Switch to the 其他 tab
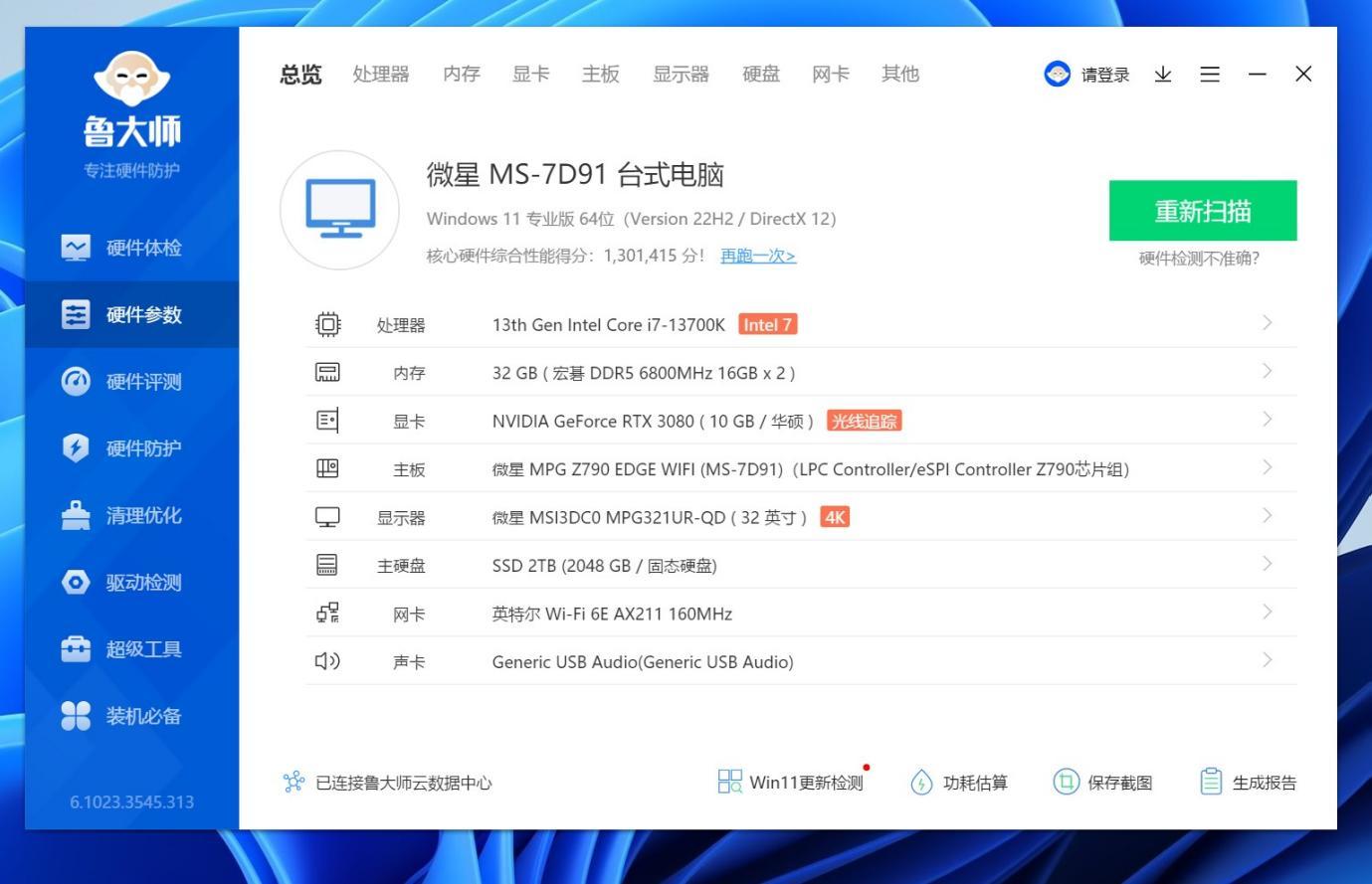 coord(900,75)
